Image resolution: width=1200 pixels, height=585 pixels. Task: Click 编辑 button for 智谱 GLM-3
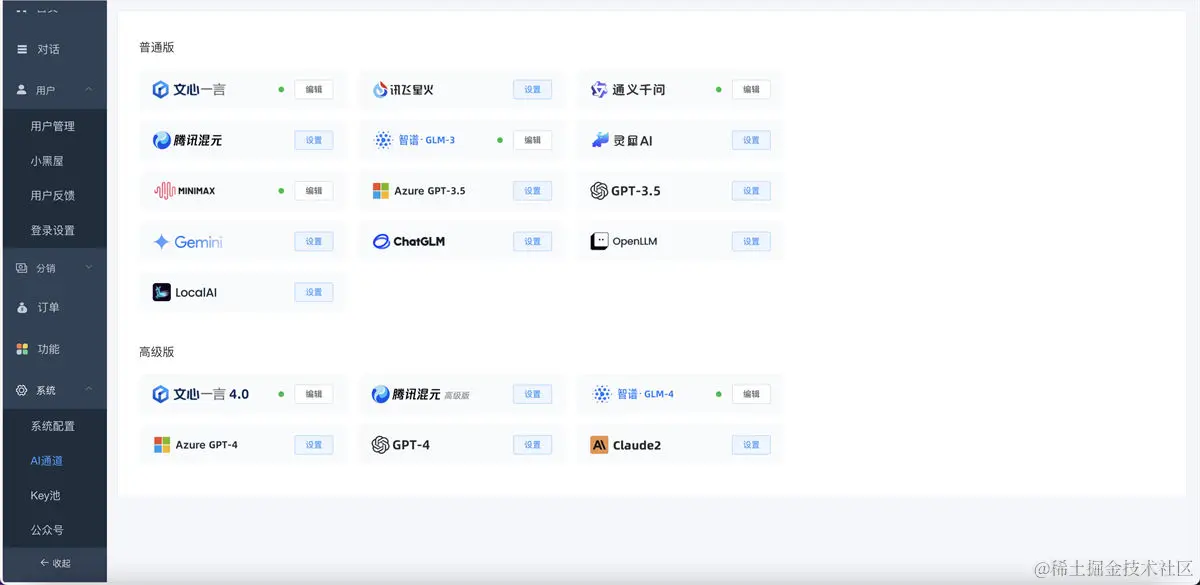coord(533,140)
